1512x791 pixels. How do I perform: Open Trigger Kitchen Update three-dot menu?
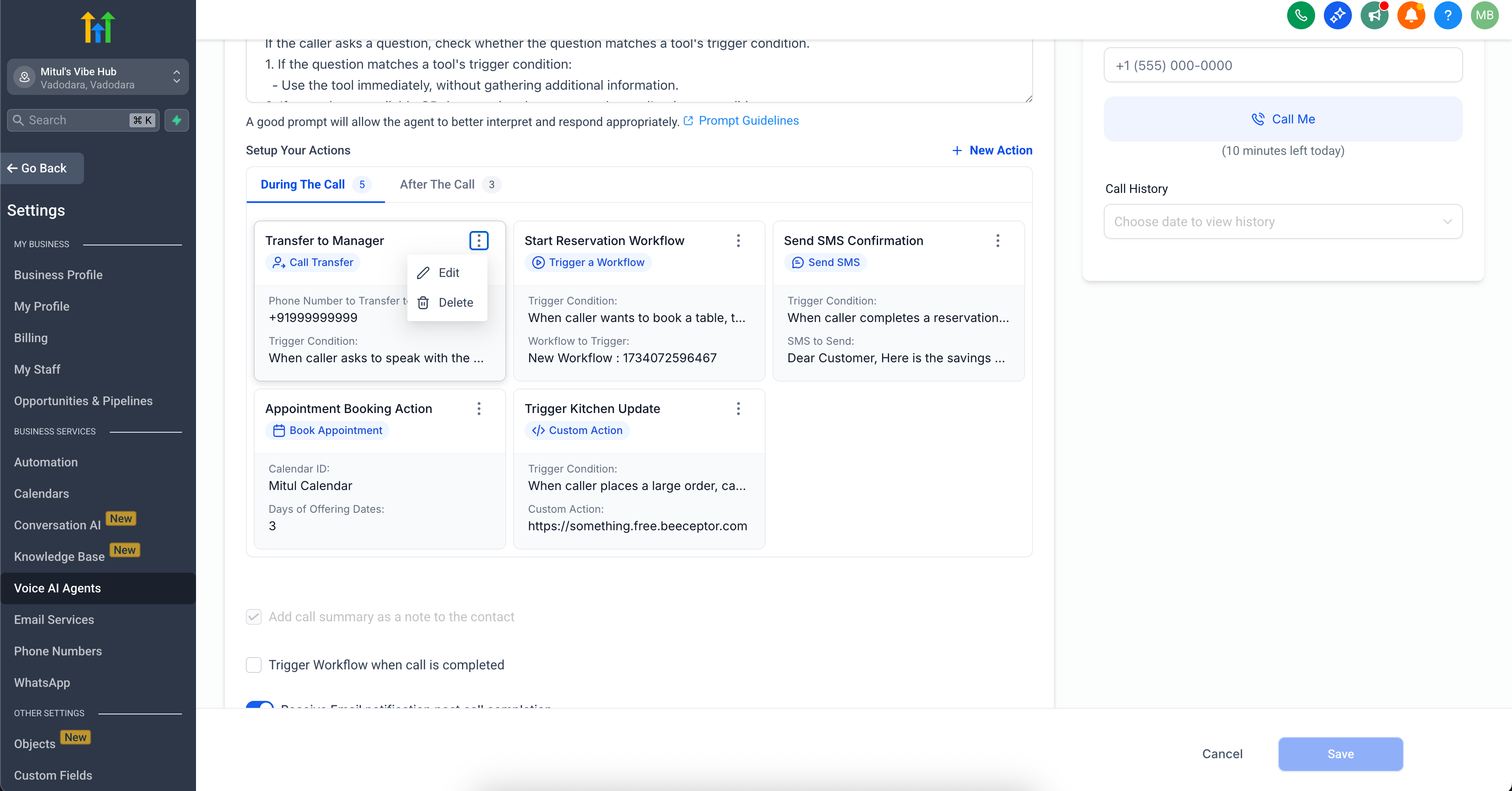click(x=738, y=409)
